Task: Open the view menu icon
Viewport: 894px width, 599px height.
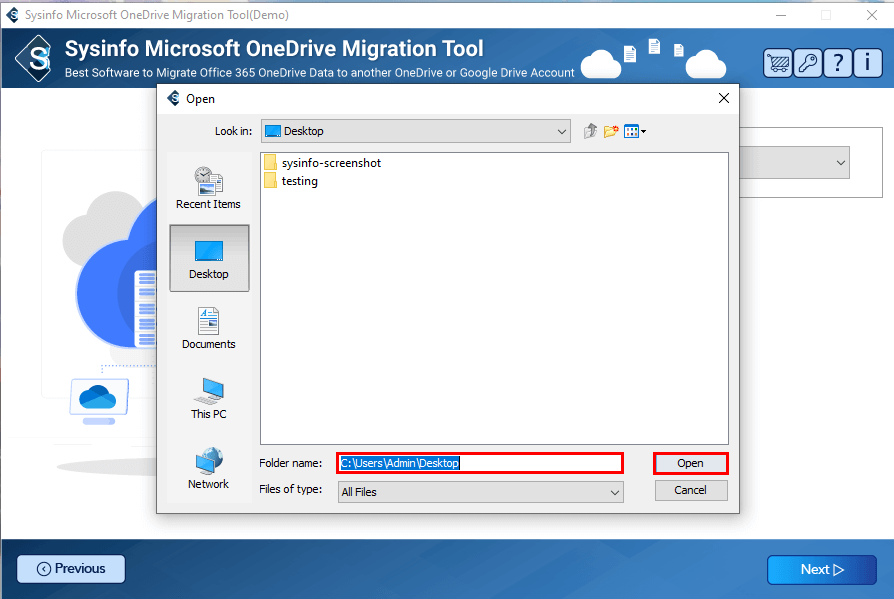Action: coord(635,131)
